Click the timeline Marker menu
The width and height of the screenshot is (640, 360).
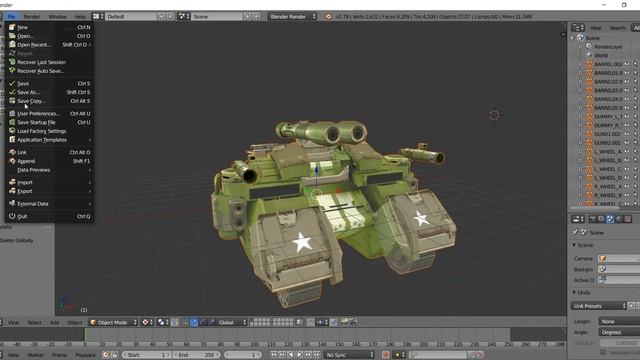pos(36,355)
